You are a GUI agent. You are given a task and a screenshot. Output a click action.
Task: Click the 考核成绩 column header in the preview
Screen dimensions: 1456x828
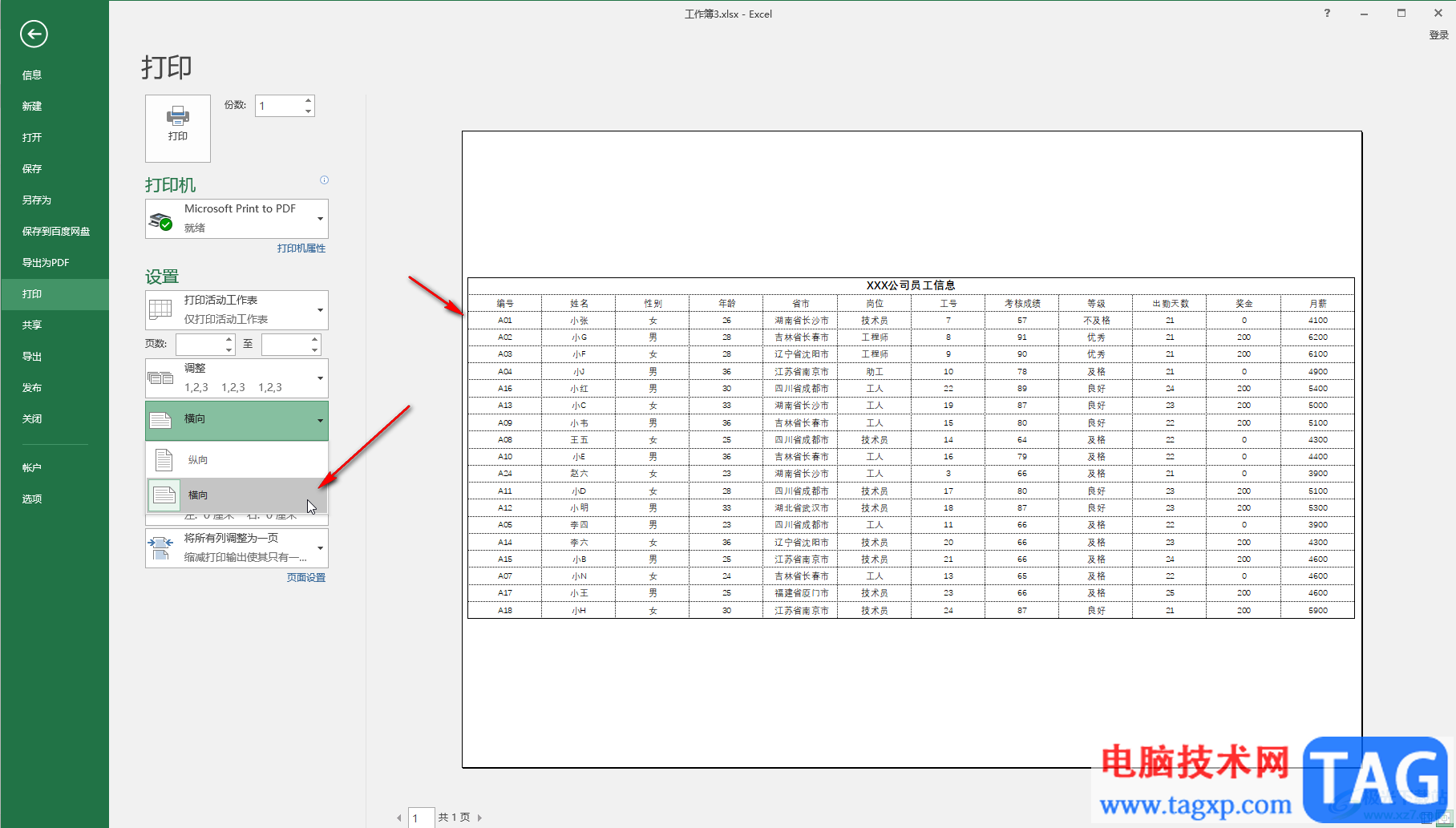[1022, 303]
